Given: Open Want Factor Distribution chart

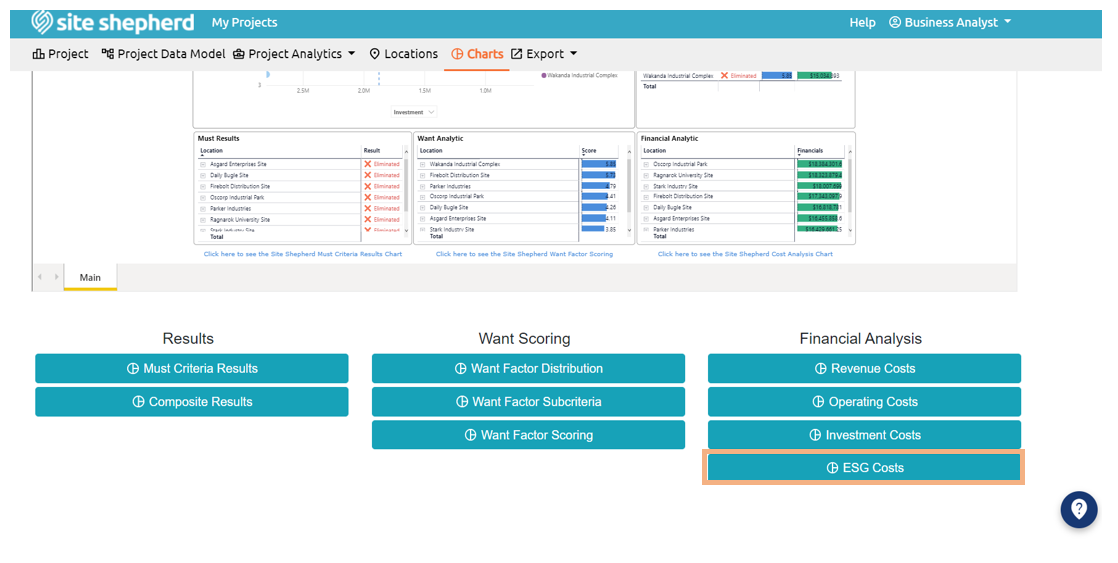Looking at the screenshot, I should [528, 368].
